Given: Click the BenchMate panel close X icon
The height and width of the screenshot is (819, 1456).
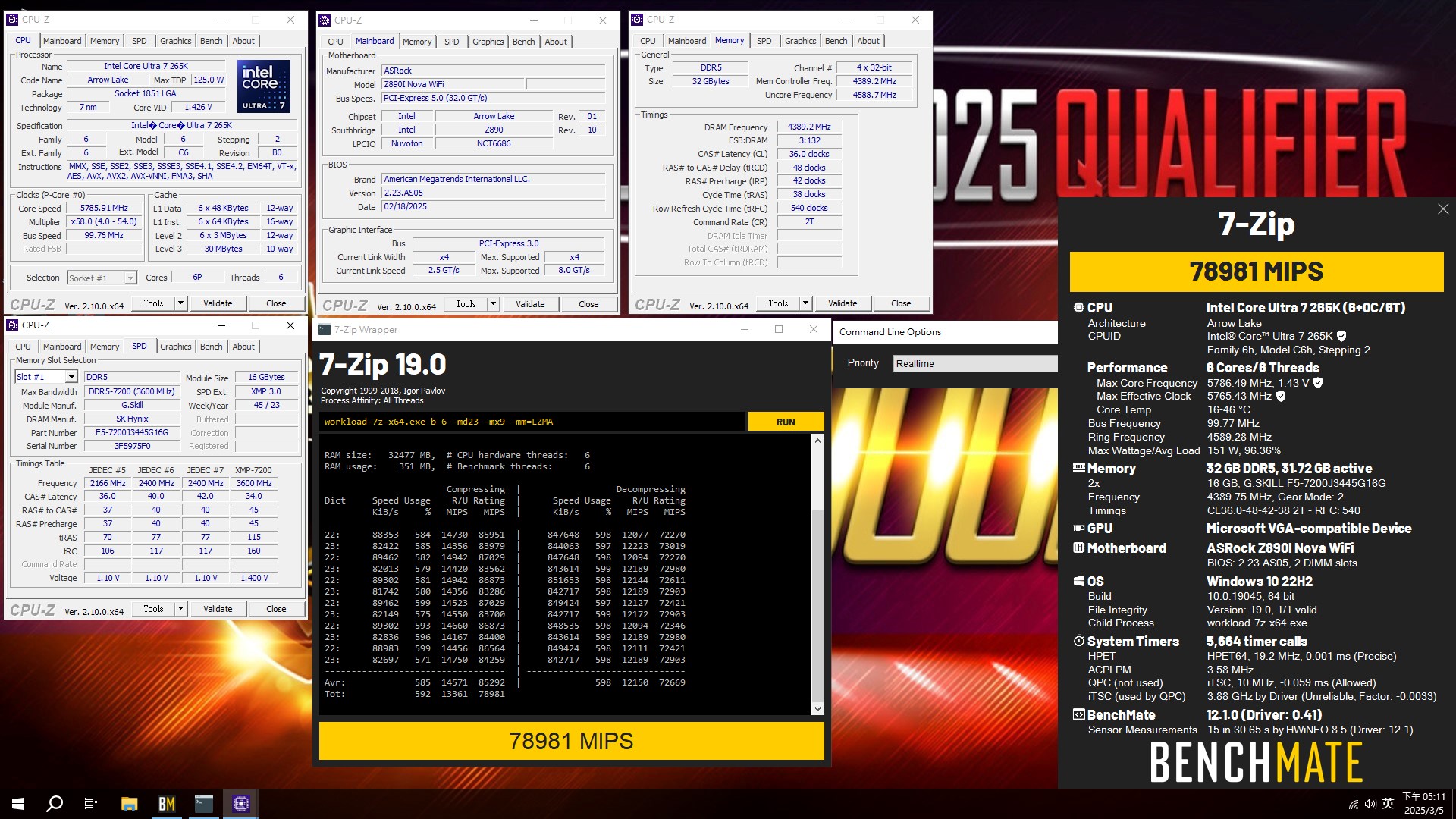Looking at the screenshot, I should [1442, 209].
